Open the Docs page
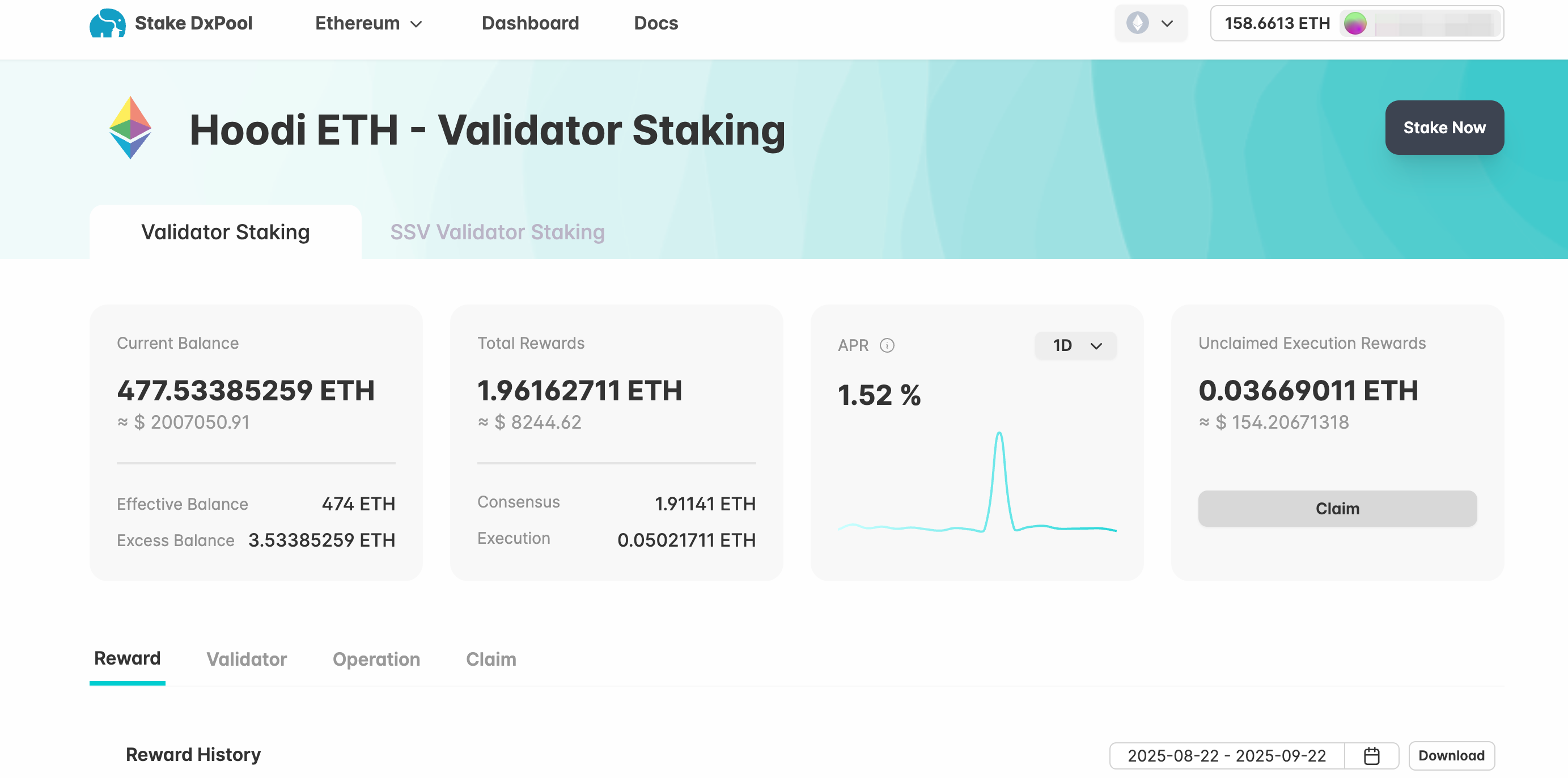The height and width of the screenshot is (778, 1568). tap(655, 23)
